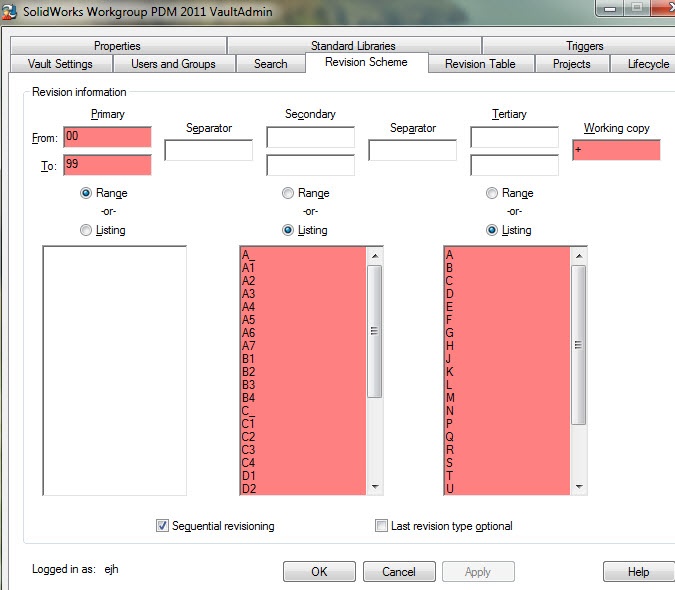Click the Primary To field containing 99
Viewport: 675px width, 590px height.
pos(108,165)
